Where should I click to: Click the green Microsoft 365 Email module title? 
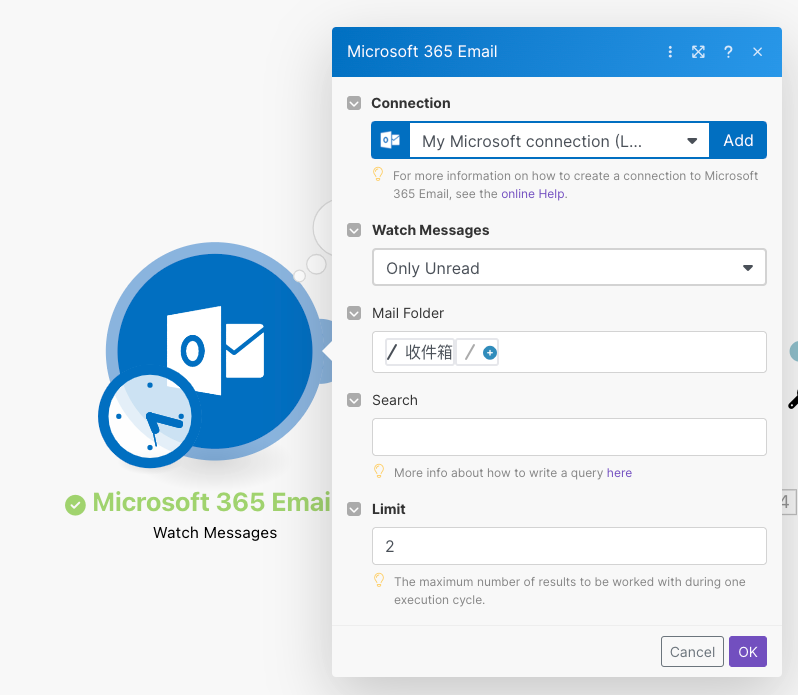(x=211, y=502)
